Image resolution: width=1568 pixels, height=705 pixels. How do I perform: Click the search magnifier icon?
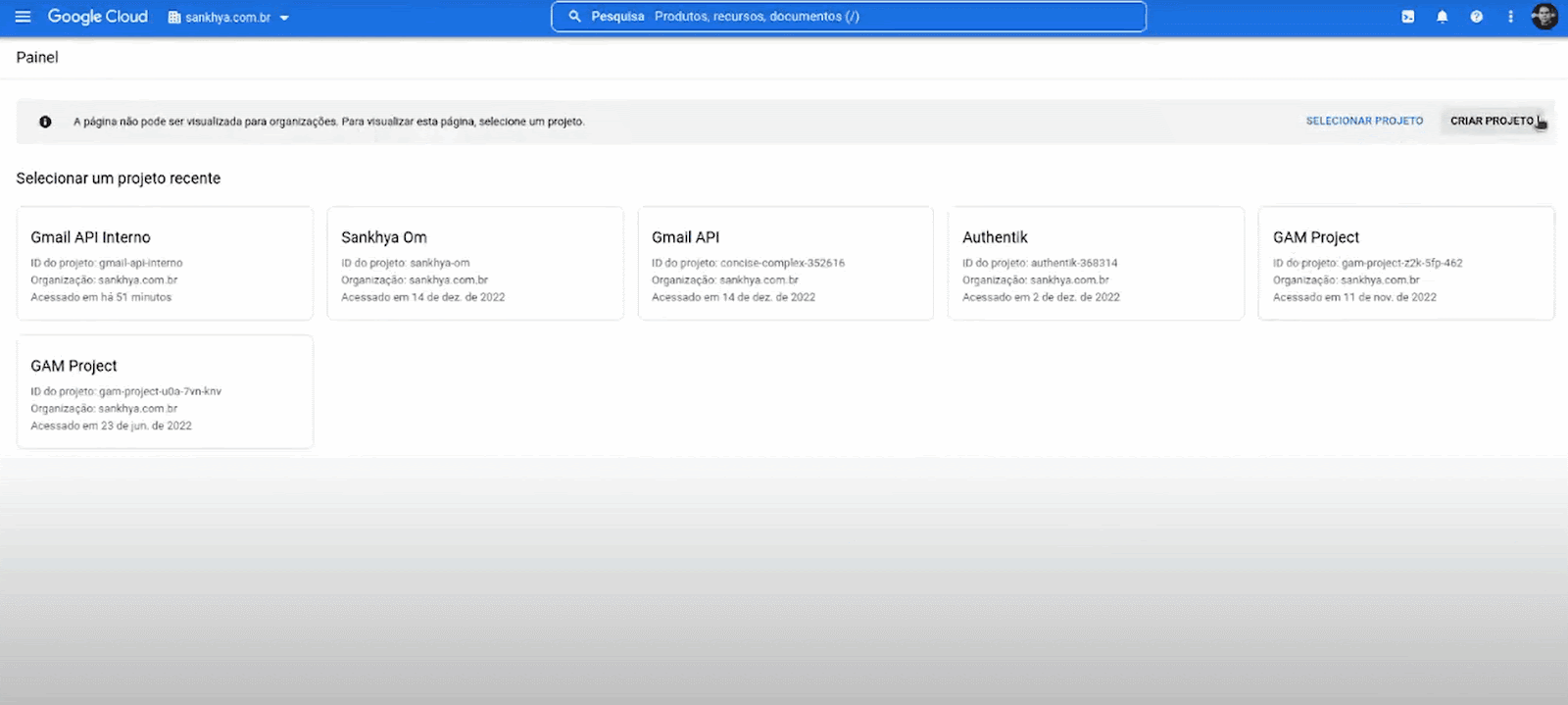point(575,17)
